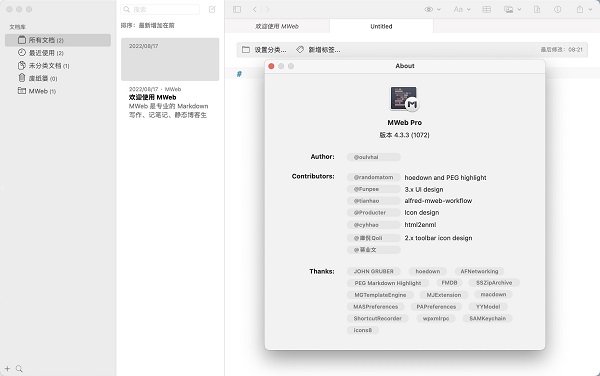Image resolution: width=600 pixels, height=376 pixels.
Task: Open contributor link @cyhhao
Action: [373, 225]
